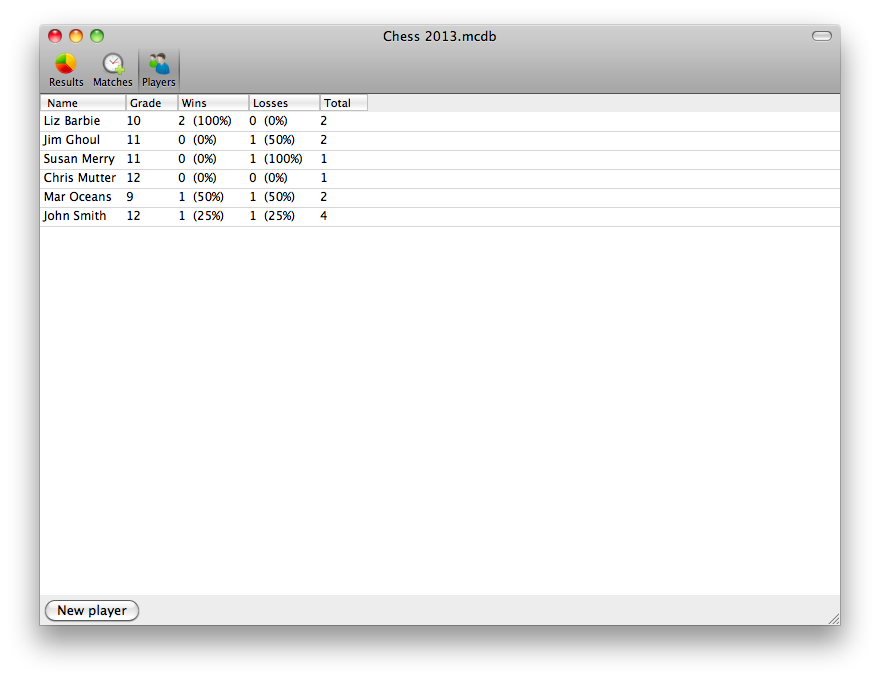Open the Results pie chart view
This screenshot has height=680, width=880.
(66, 70)
